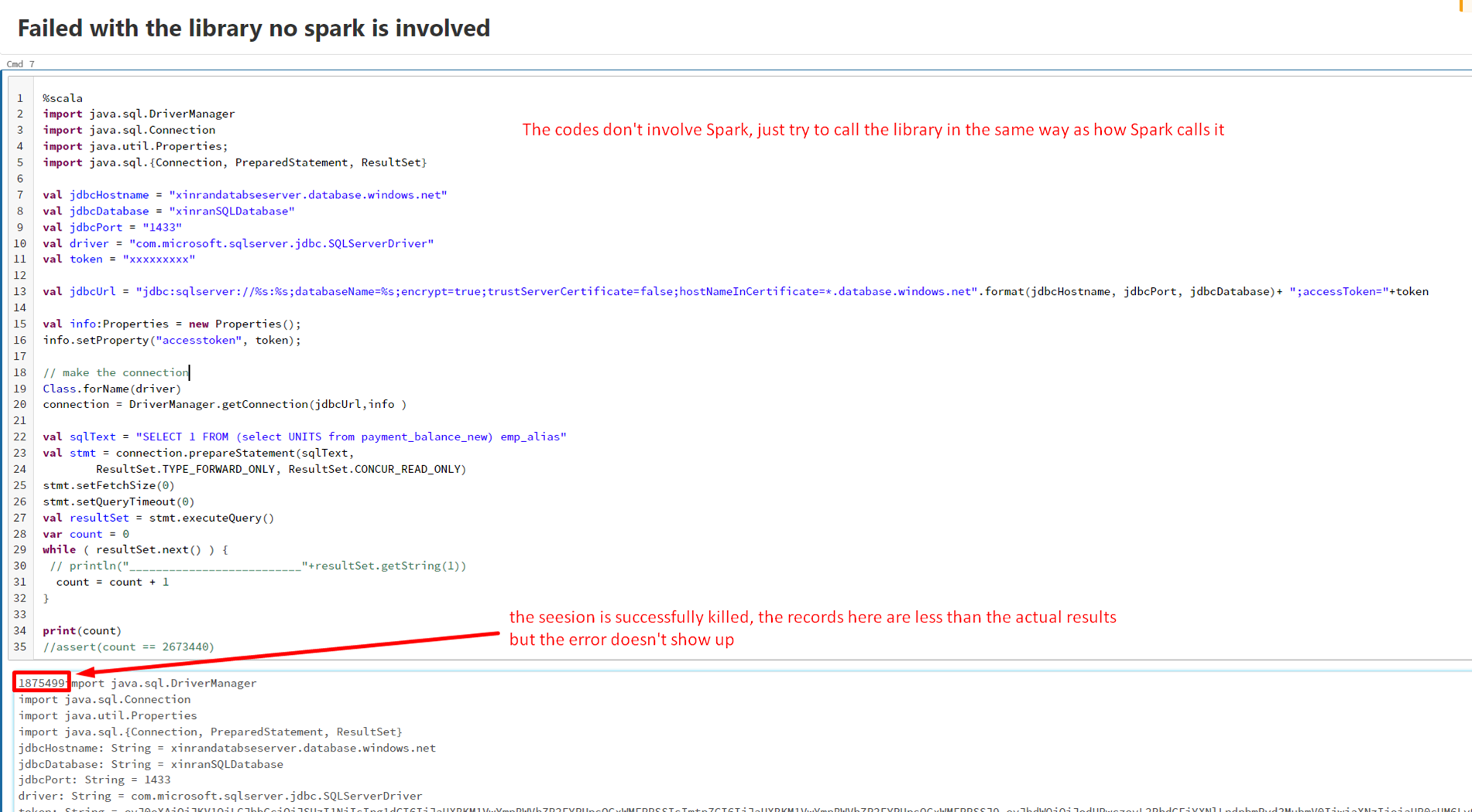
Task: Place cursor on the %scala magic command line
Action: point(63,98)
